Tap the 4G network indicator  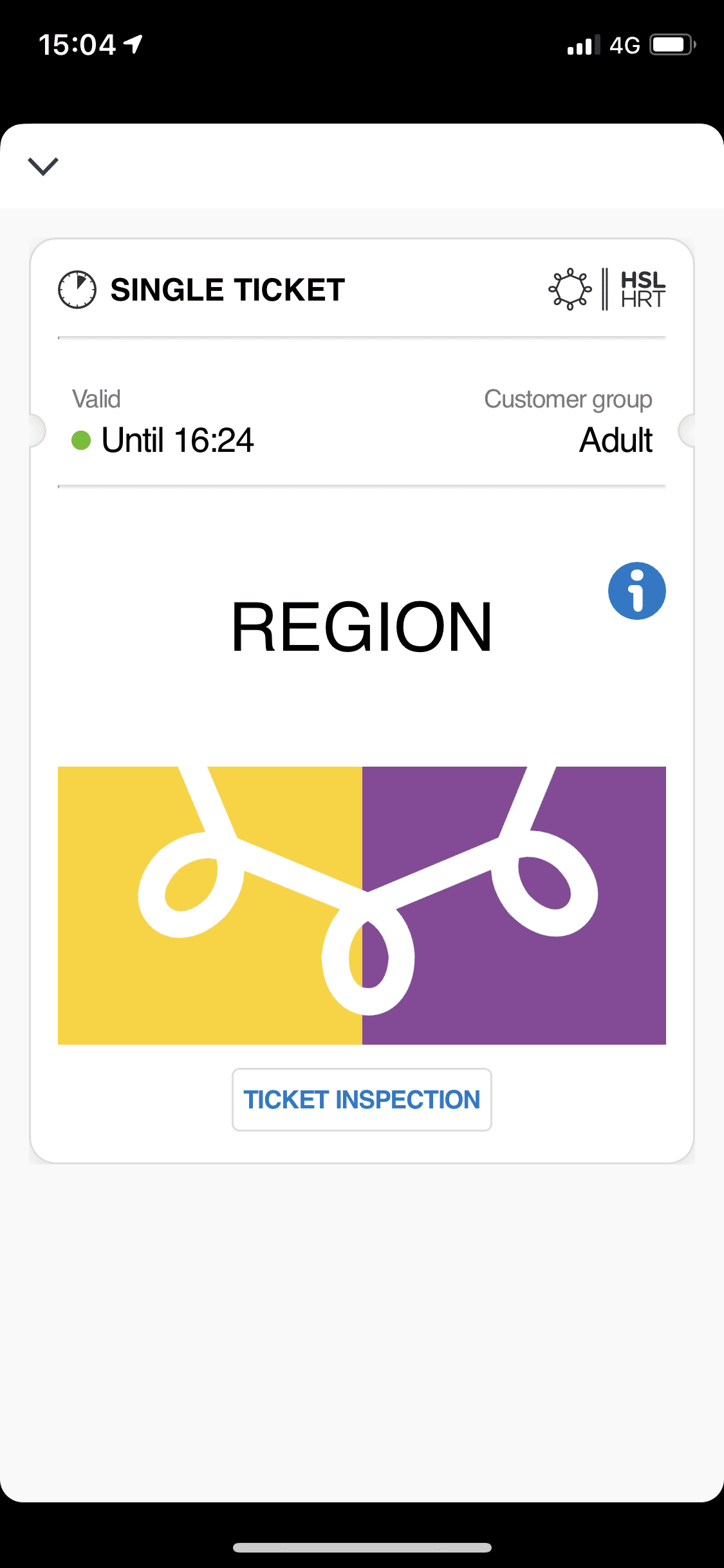click(624, 45)
